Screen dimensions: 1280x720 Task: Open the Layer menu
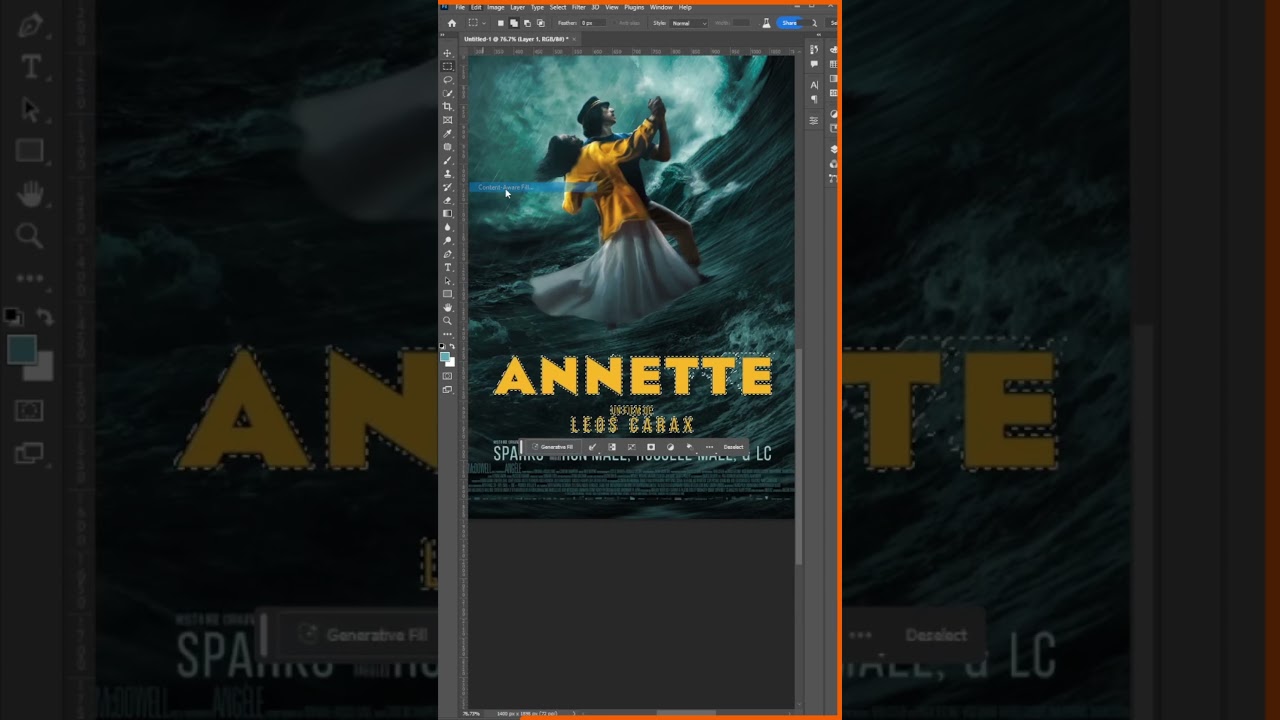(x=517, y=7)
